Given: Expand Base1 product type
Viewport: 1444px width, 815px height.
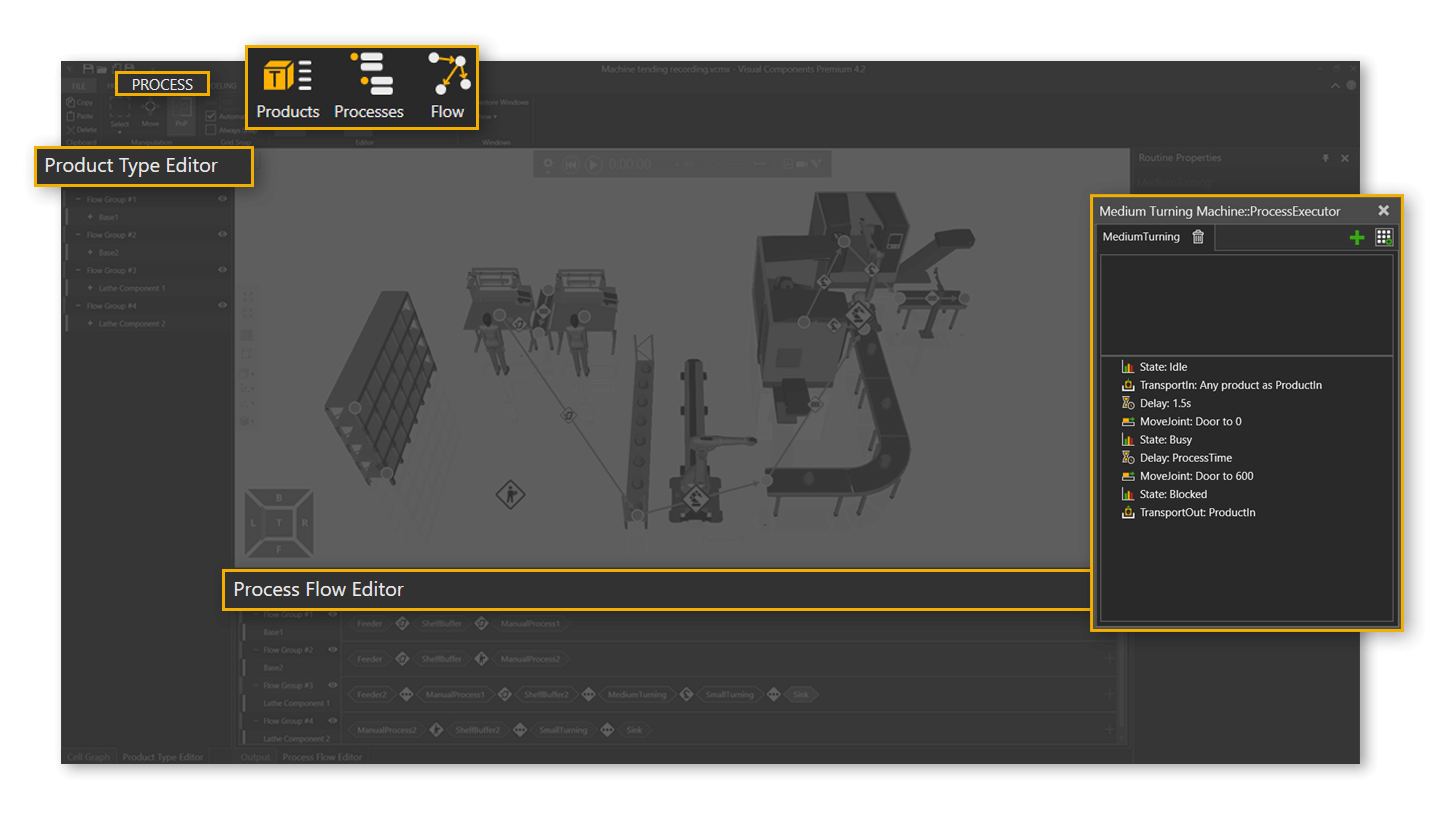Looking at the screenshot, I should pos(90,217).
